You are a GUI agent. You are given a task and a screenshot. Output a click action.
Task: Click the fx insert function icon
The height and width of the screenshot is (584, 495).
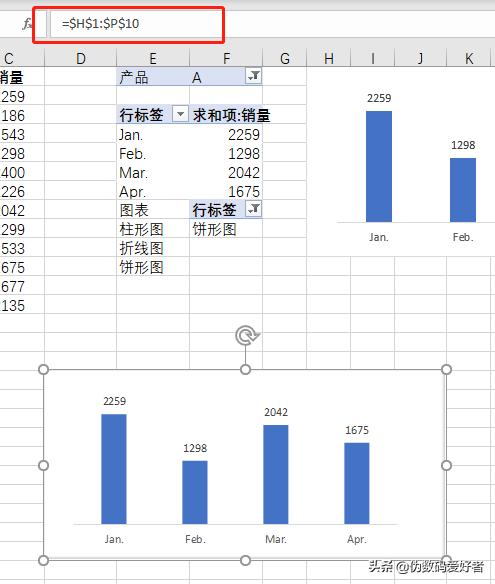pos(27,24)
